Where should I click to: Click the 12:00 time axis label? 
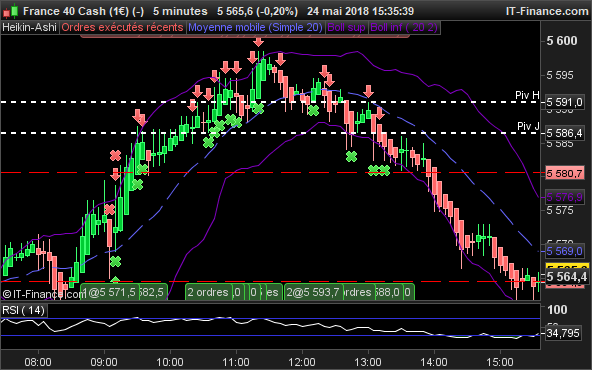click(x=302, y=362)
